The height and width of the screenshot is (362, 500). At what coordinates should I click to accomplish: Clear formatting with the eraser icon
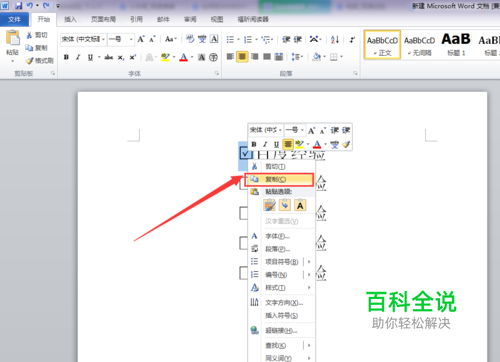tap(190, 39)
